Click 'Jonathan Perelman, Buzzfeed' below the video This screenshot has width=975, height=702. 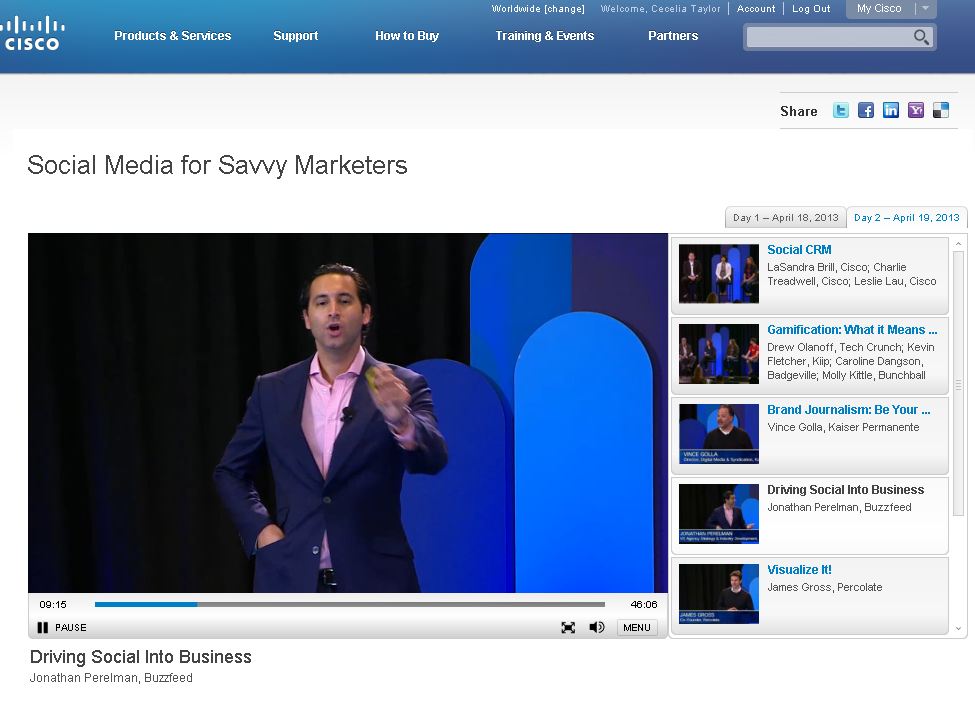tap(111, 678)
